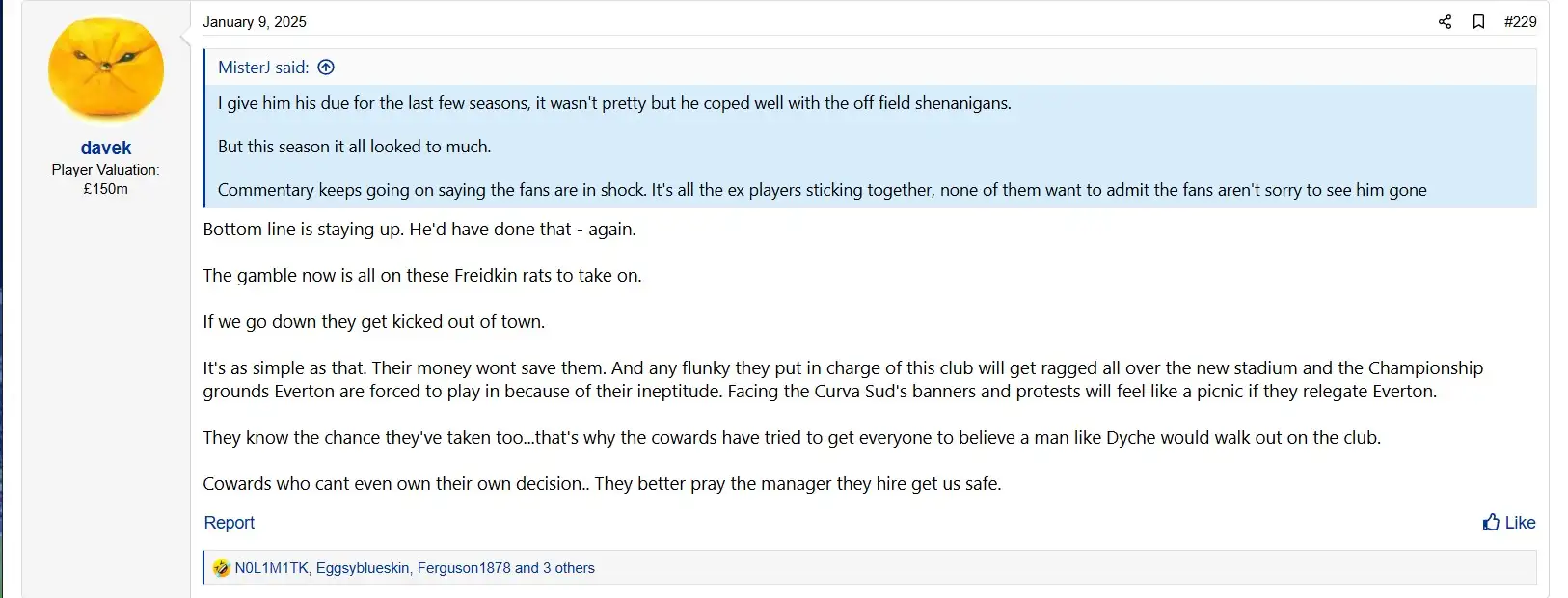Click the 'Bottom line is staying up' paragraph
The height and width of the screenshot is (598, 1568).
(x=419, y=230)
